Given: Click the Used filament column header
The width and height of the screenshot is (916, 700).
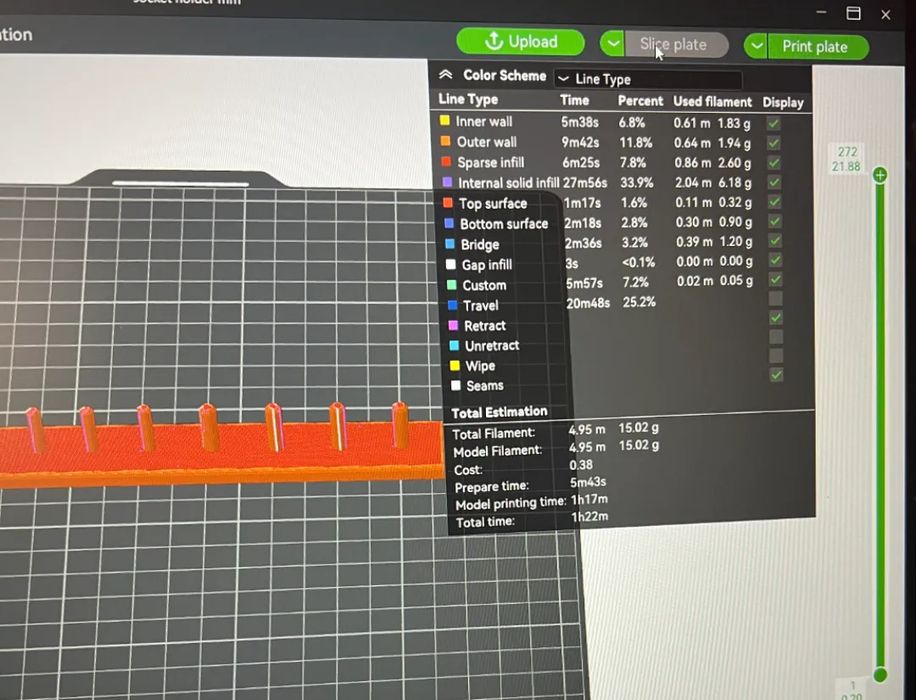Looking at the screenshot, I should tap(712, 102).
